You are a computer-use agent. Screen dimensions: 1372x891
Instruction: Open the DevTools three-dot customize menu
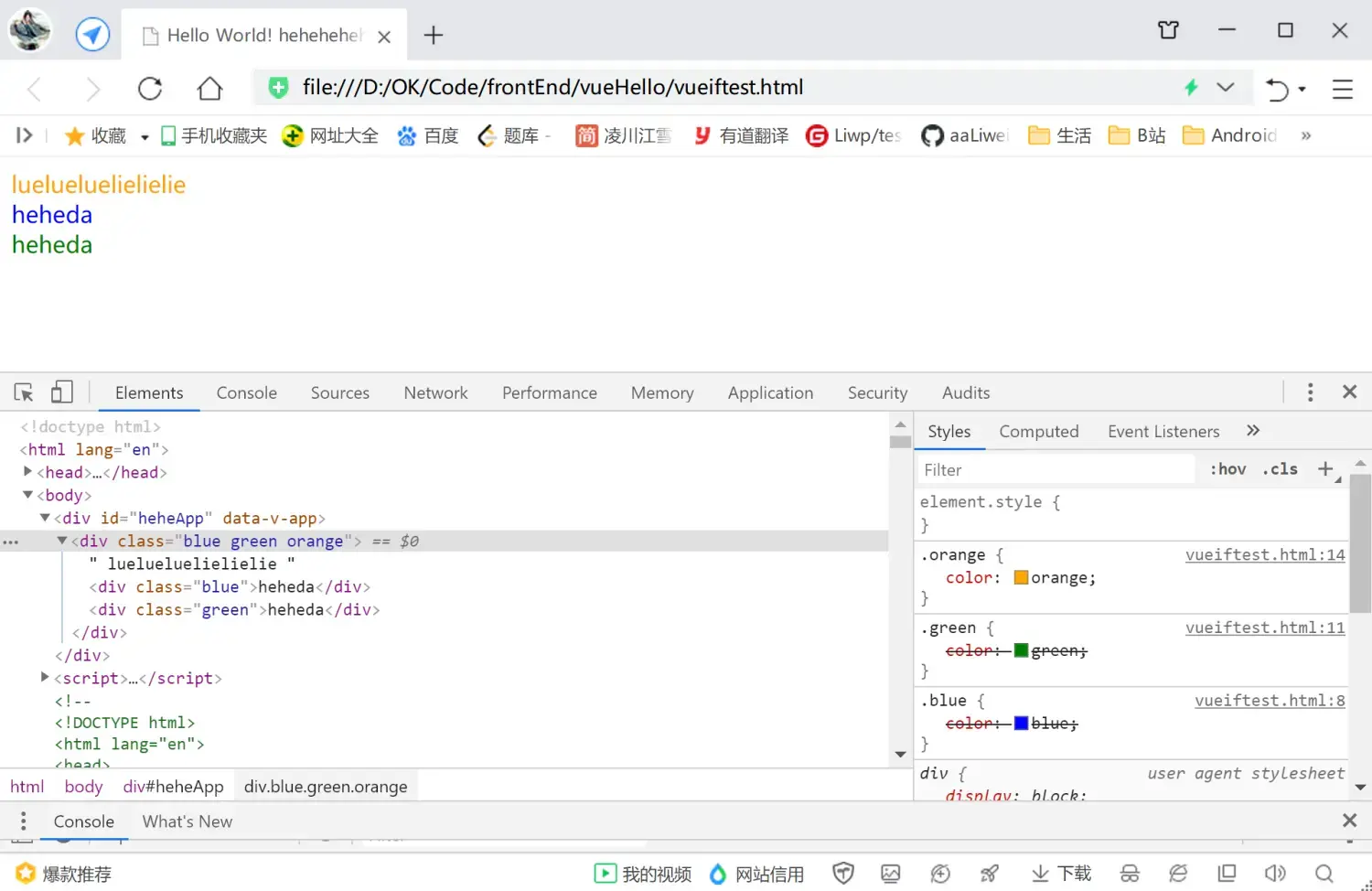pyautogui.click(x=1310, y=392)
